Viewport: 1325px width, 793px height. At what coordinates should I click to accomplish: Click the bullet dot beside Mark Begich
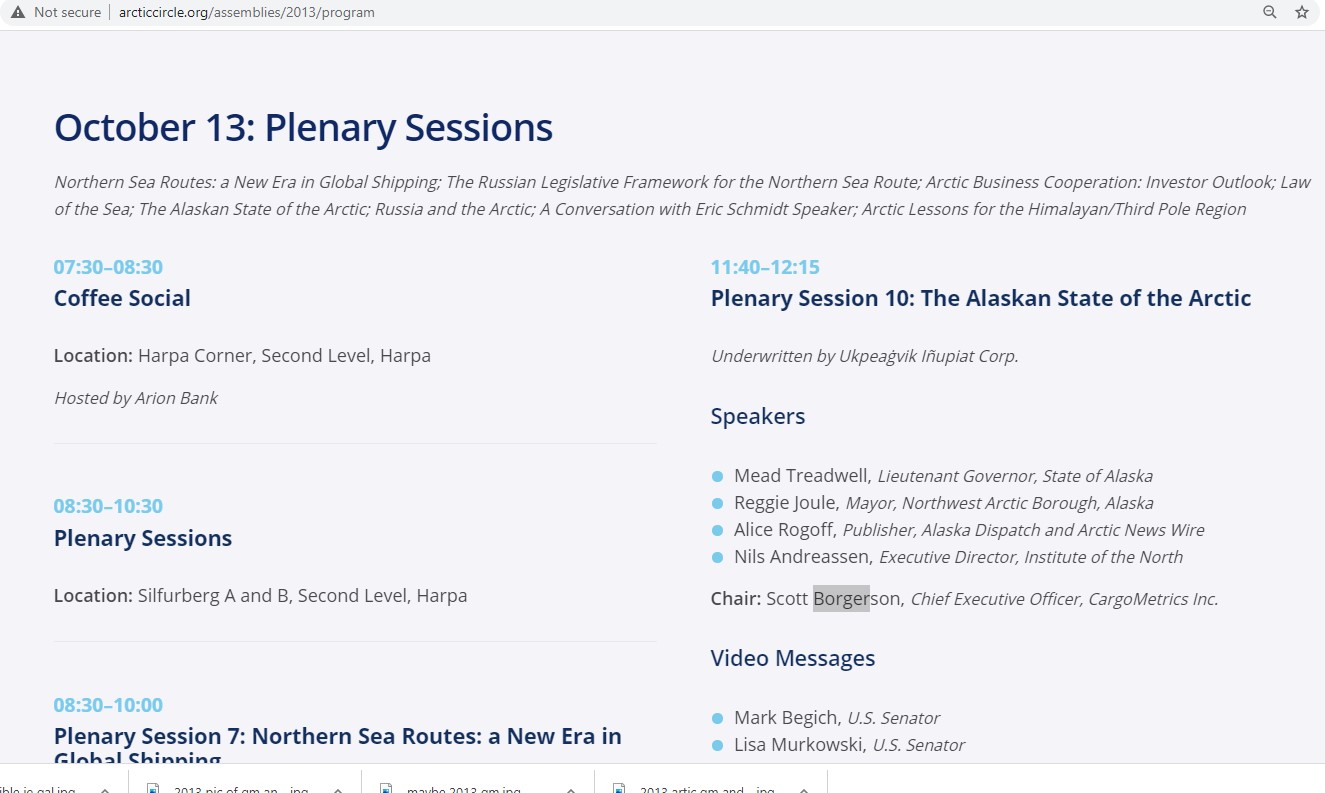click(x=717, y=718)
